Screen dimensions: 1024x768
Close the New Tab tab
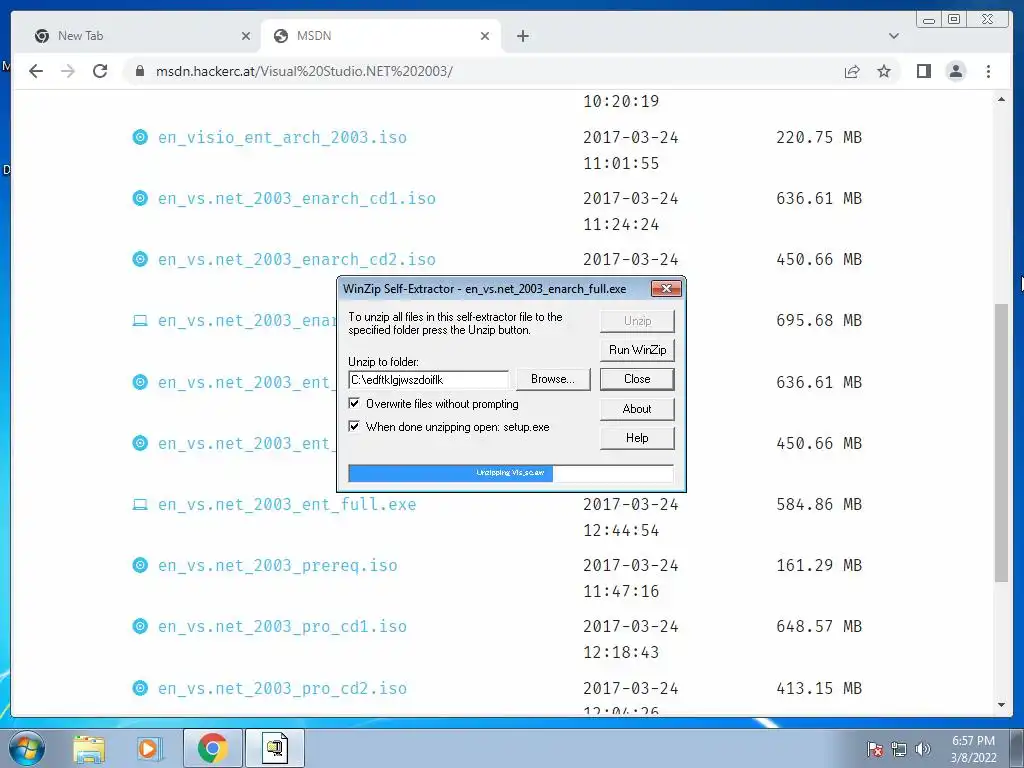(246, 36)
